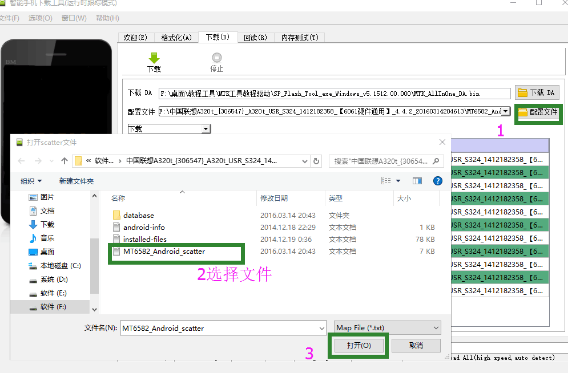Select the android-info file
Screen dimensions: 569x374
(x=144, y=227)
